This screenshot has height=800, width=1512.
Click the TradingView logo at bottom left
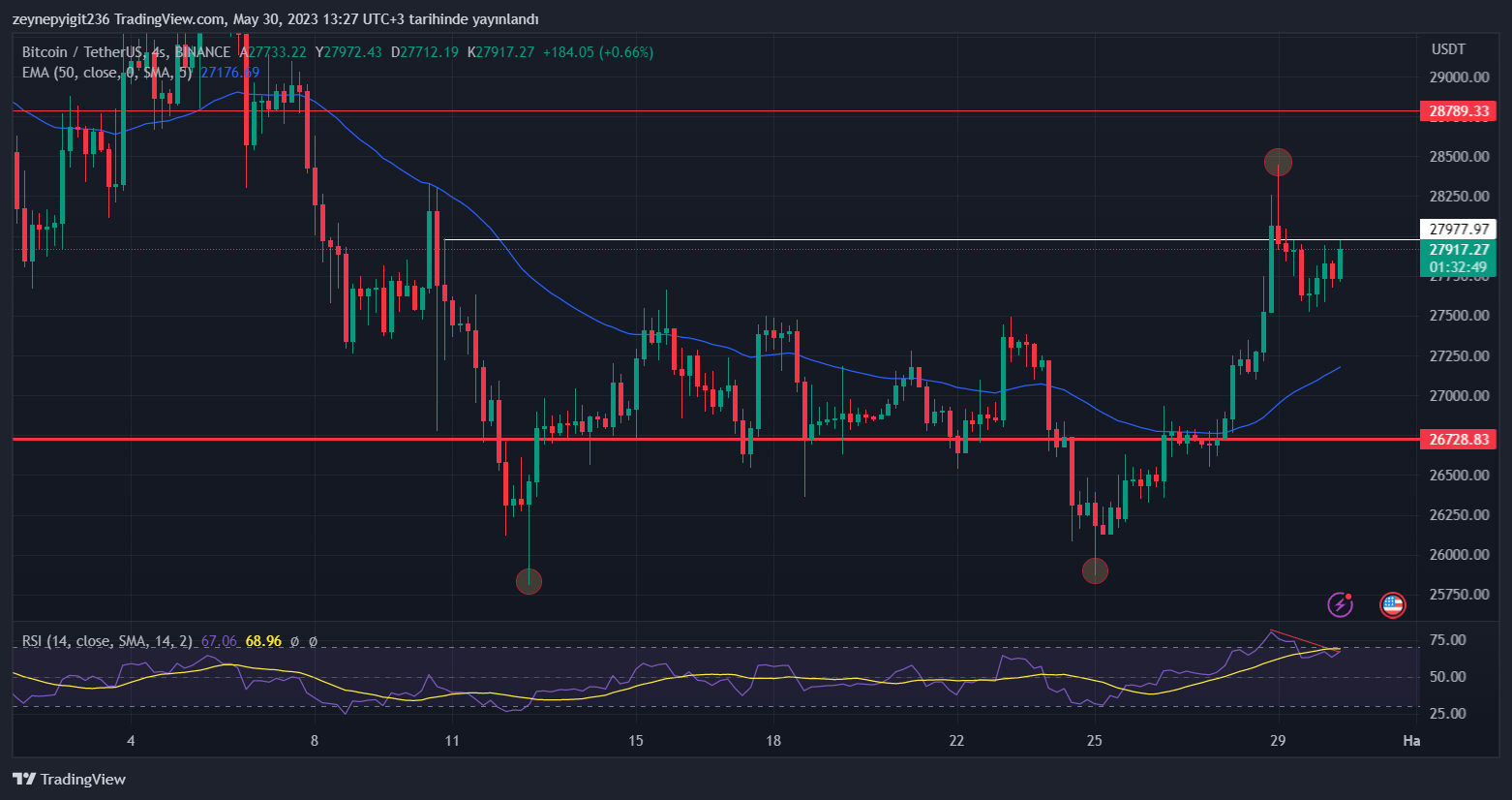tap(69, 779)
